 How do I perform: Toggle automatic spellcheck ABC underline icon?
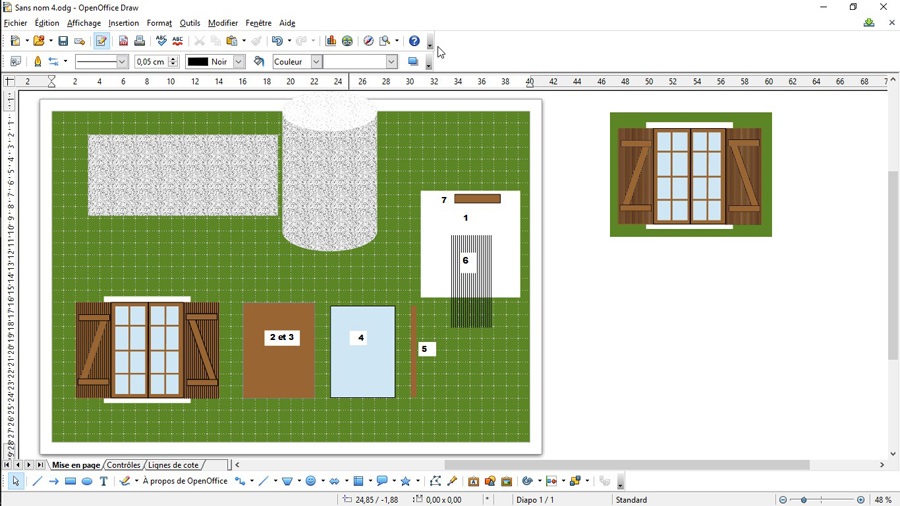pyautogui.click(x=177, y=41)
